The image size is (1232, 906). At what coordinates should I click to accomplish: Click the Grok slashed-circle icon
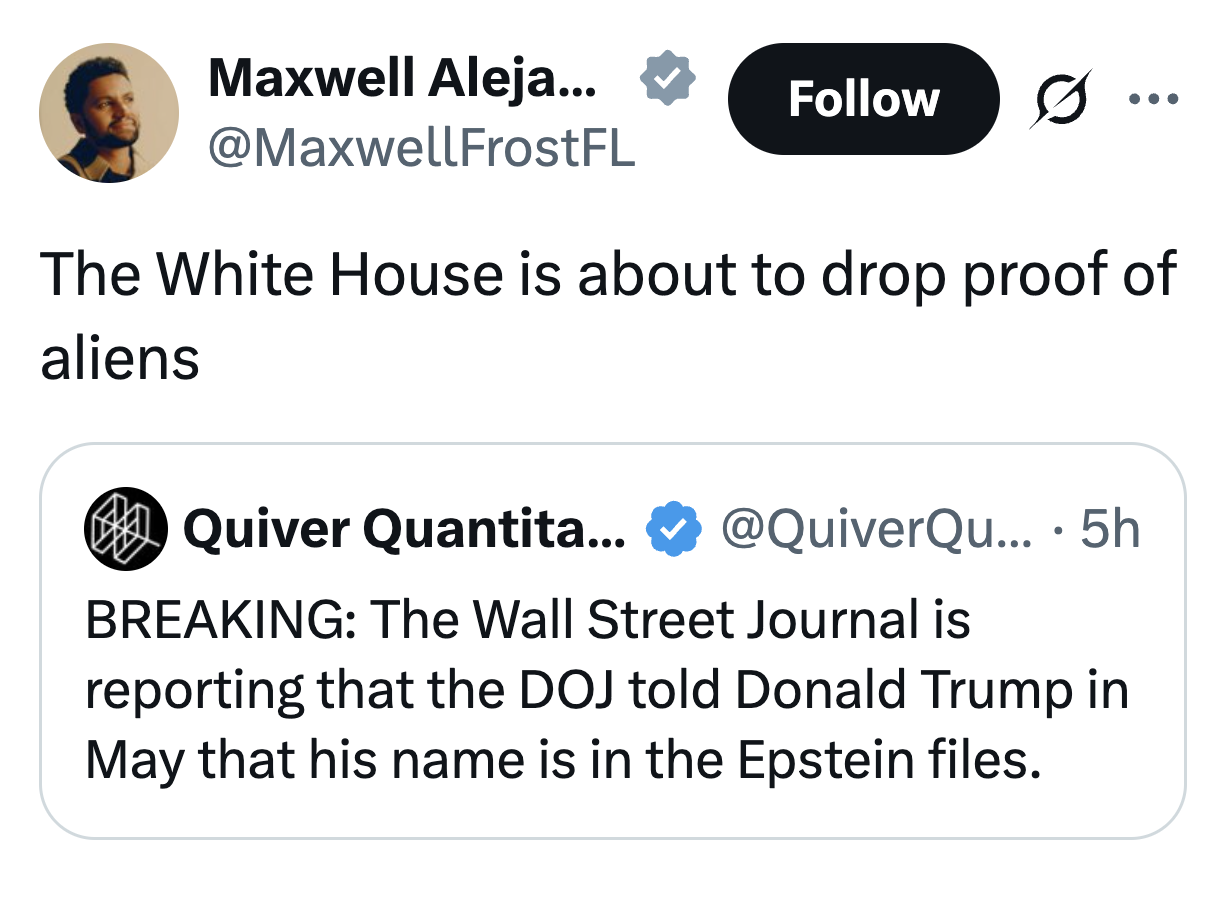coord(1061,99)
